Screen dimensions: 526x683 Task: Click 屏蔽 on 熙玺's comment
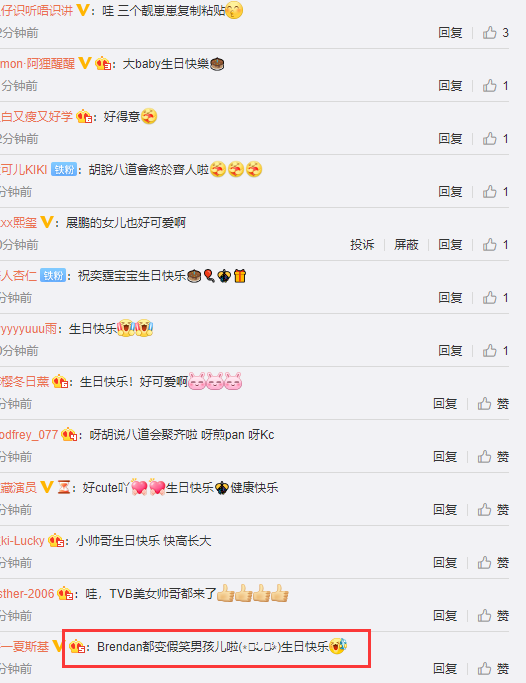[x=406, y=245]
